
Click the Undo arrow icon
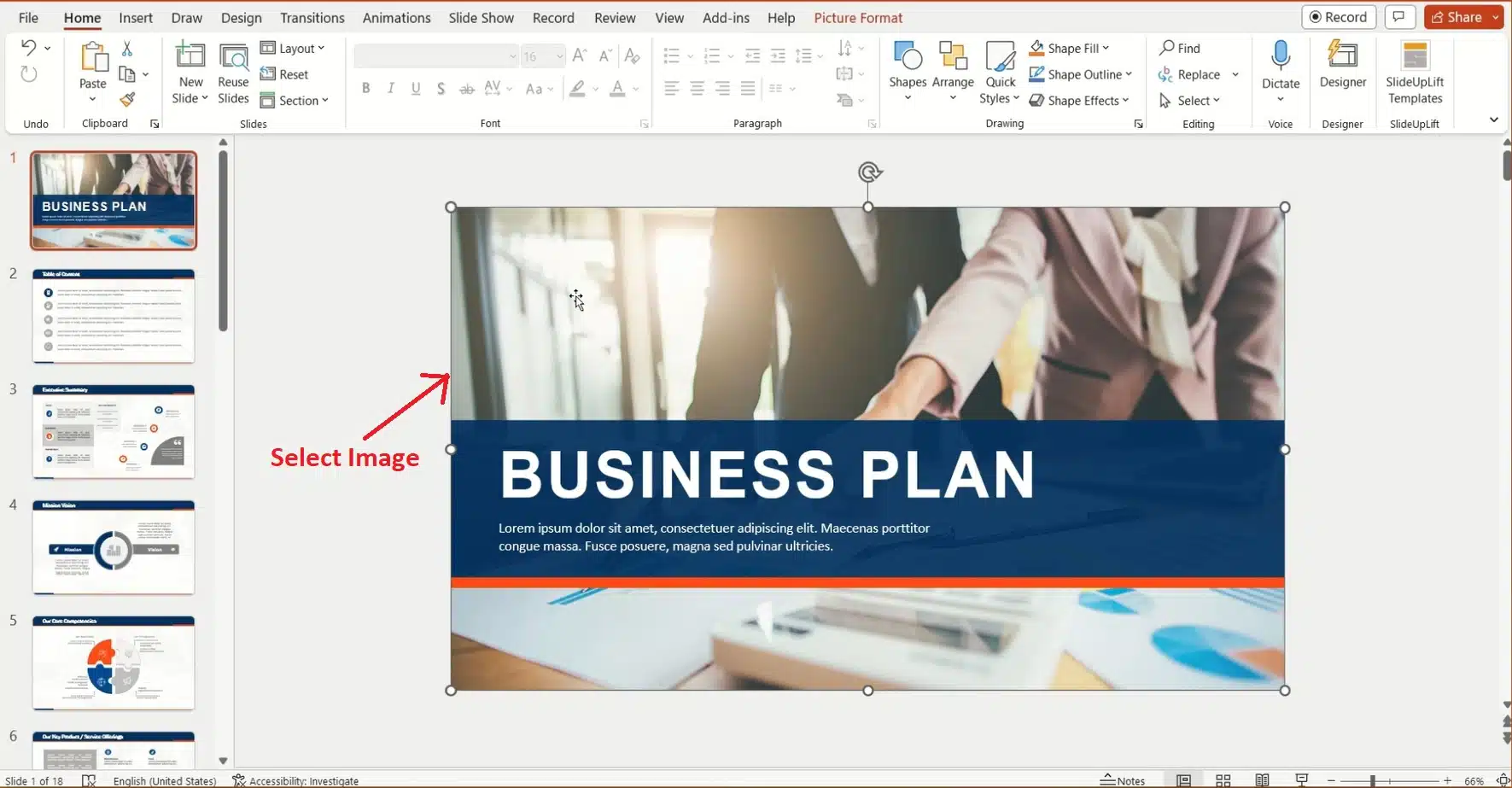click(28, 48)
